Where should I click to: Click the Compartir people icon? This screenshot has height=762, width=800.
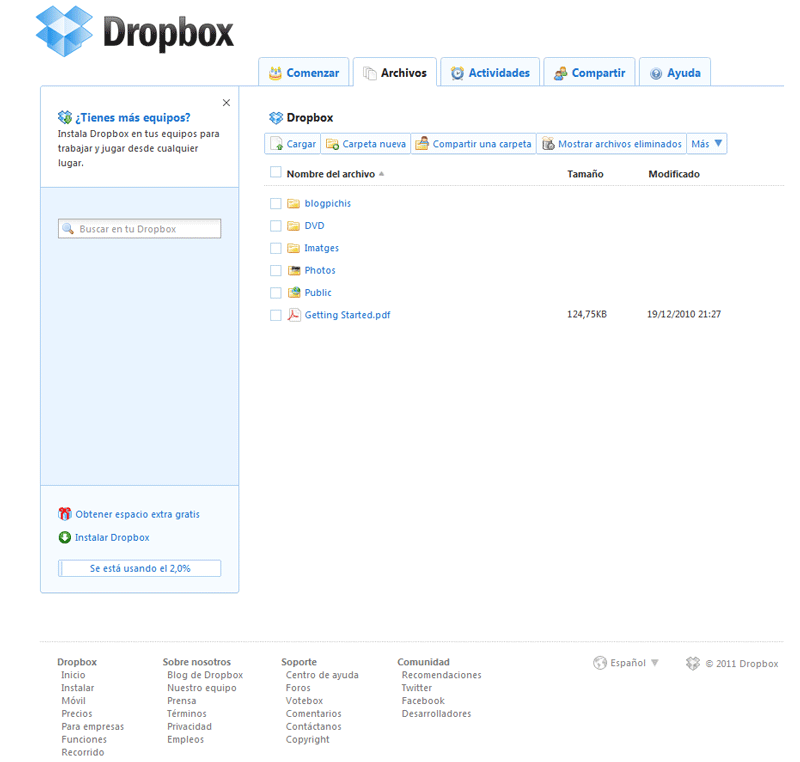(x=561, y=73)
